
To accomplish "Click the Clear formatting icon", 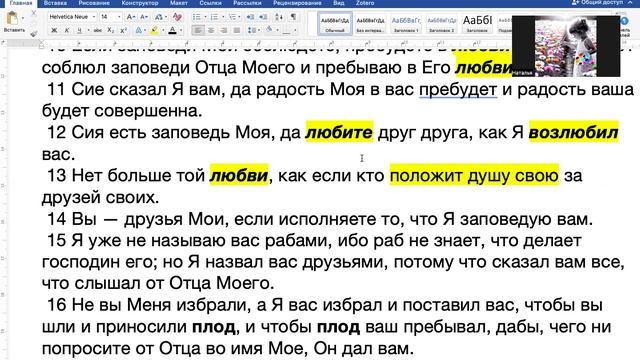I will (x=177, y=17).
